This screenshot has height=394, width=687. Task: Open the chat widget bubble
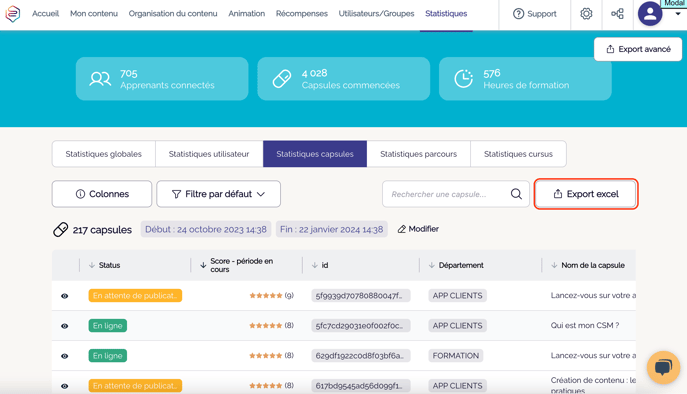663,367
